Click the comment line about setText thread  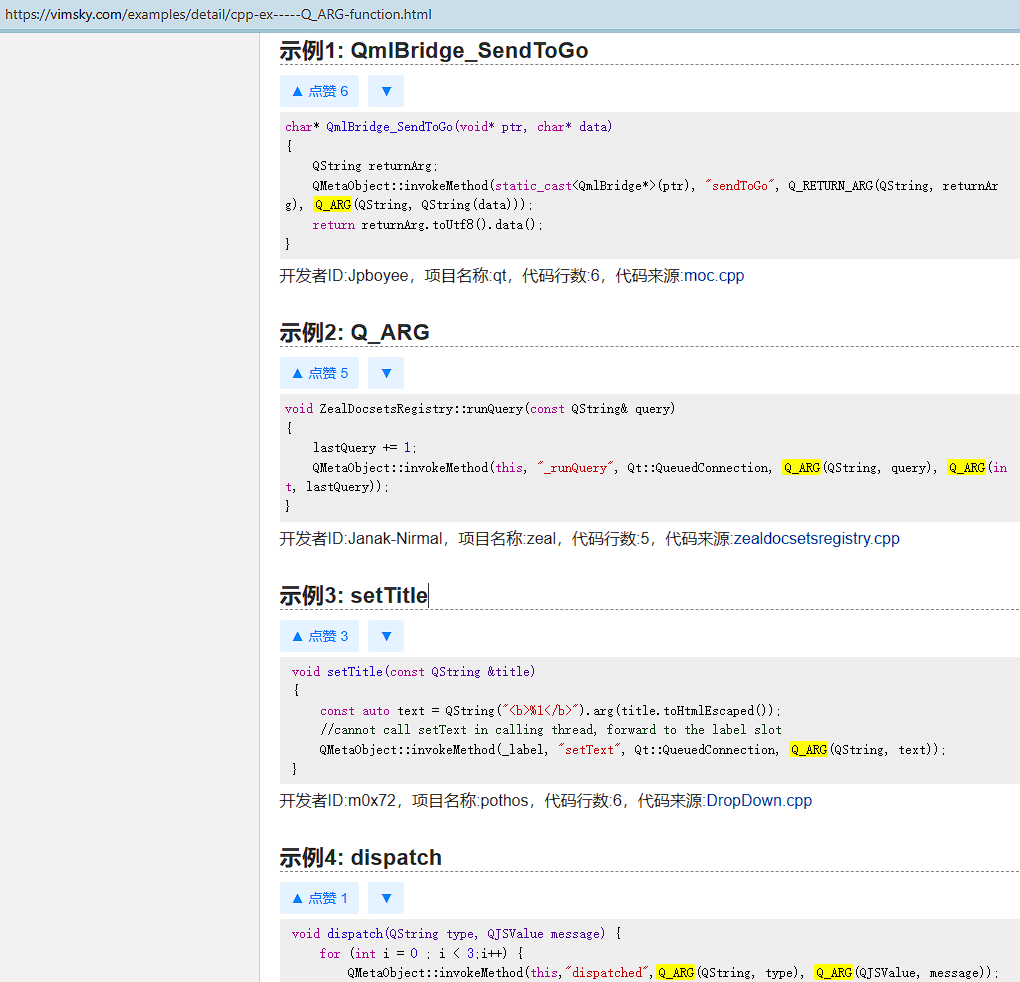pyautogui.click(x=550, y=730)
